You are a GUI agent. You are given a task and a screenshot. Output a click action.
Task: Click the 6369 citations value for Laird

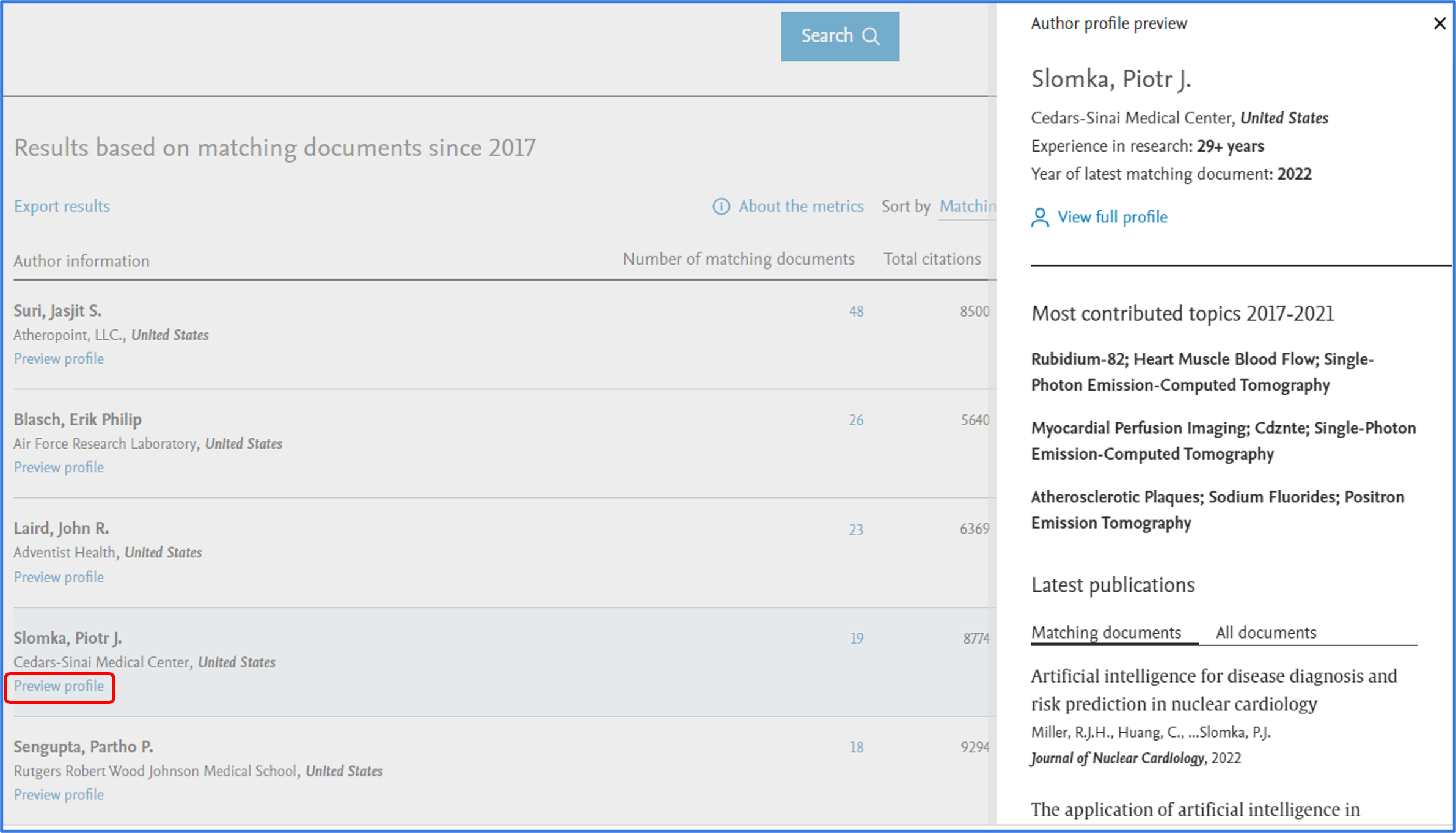[x=974, y=529]
